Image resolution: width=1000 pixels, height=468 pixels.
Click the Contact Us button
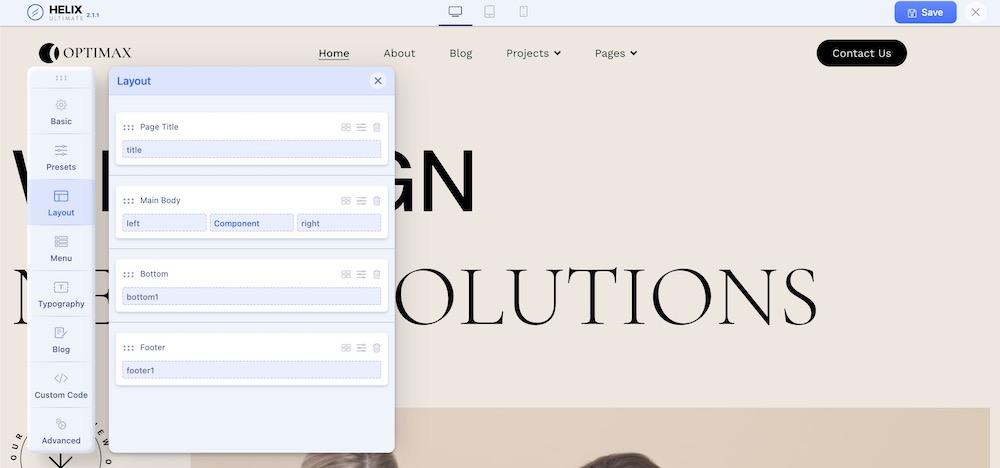862,53
